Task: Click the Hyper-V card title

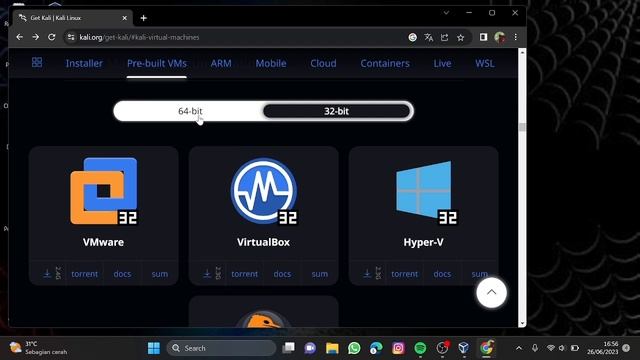Action: [423, 242]
